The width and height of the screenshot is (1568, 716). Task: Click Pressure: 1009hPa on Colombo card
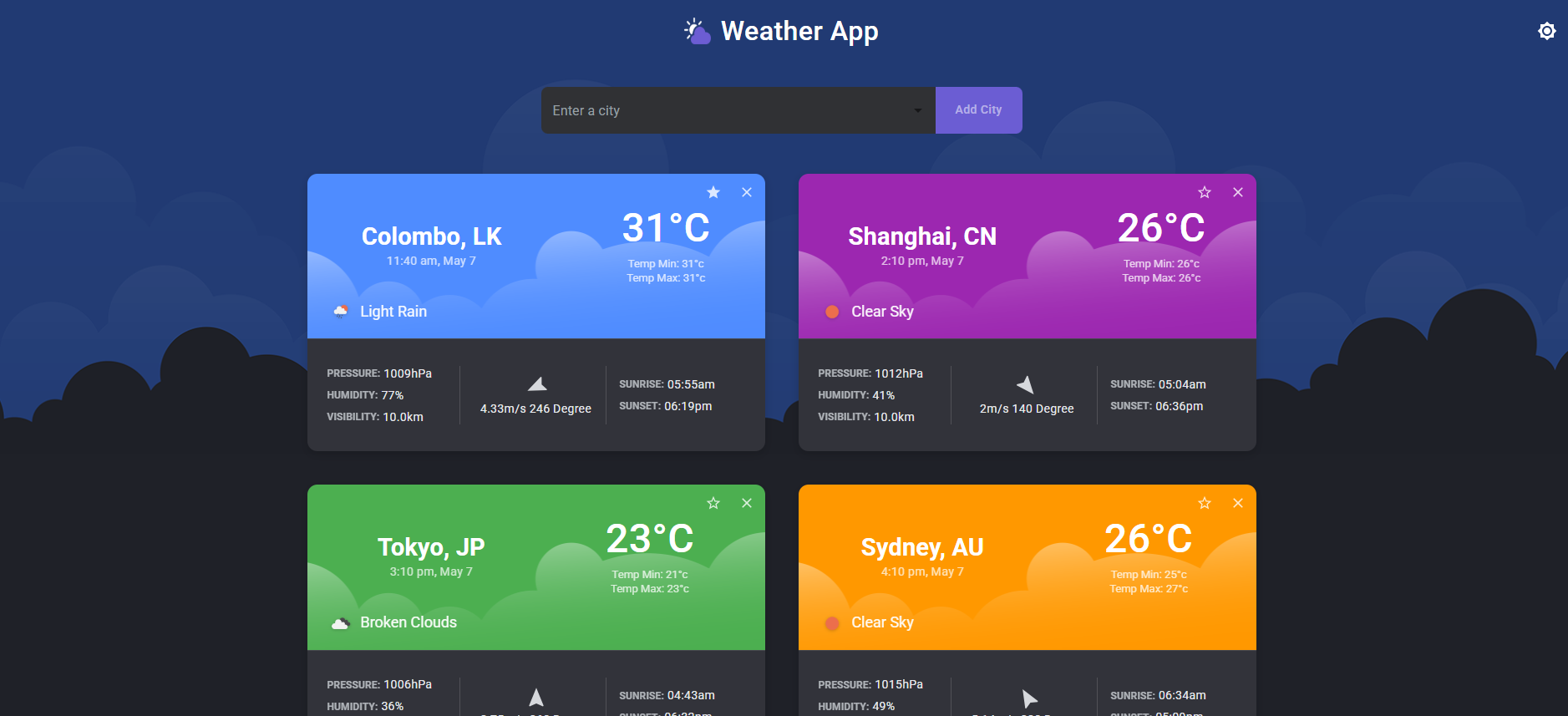pyautogui.click(x=379, y=373)
